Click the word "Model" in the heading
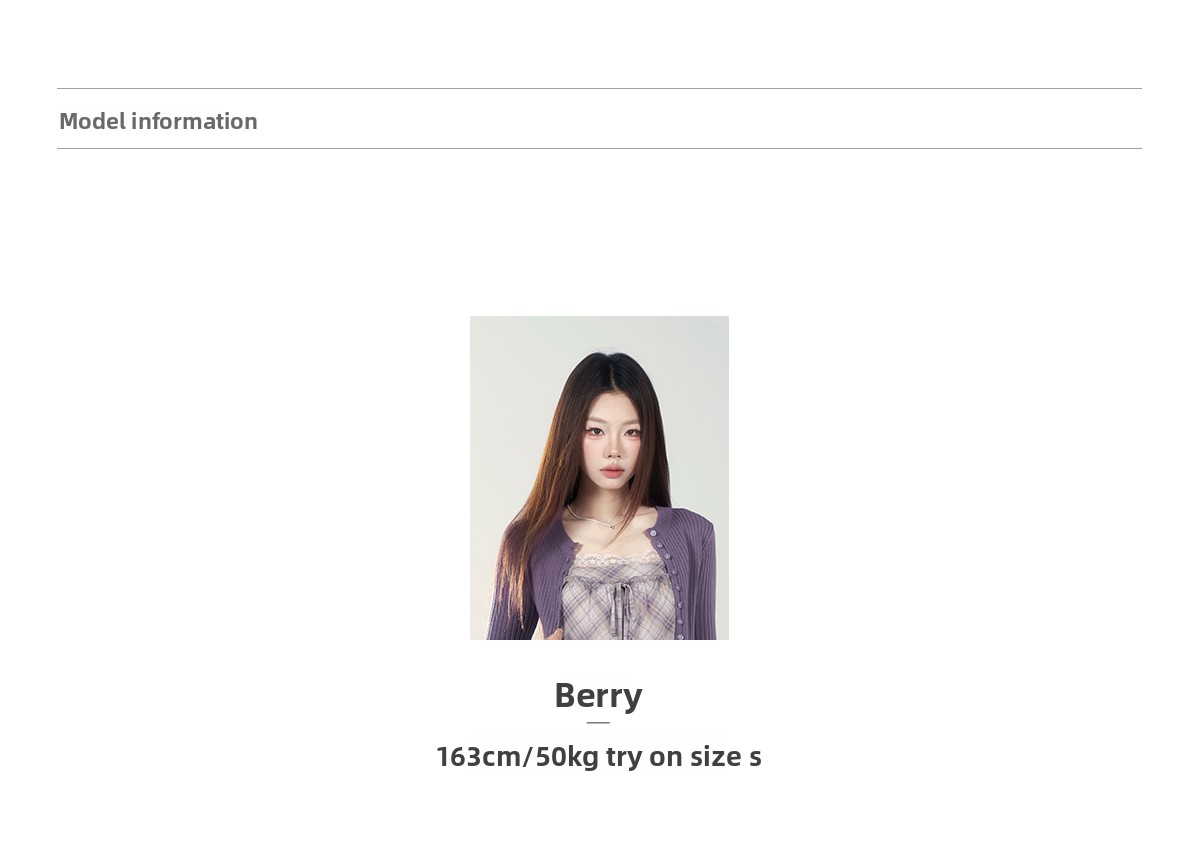This screenshot has width=1200, height=857. [92, 121]
